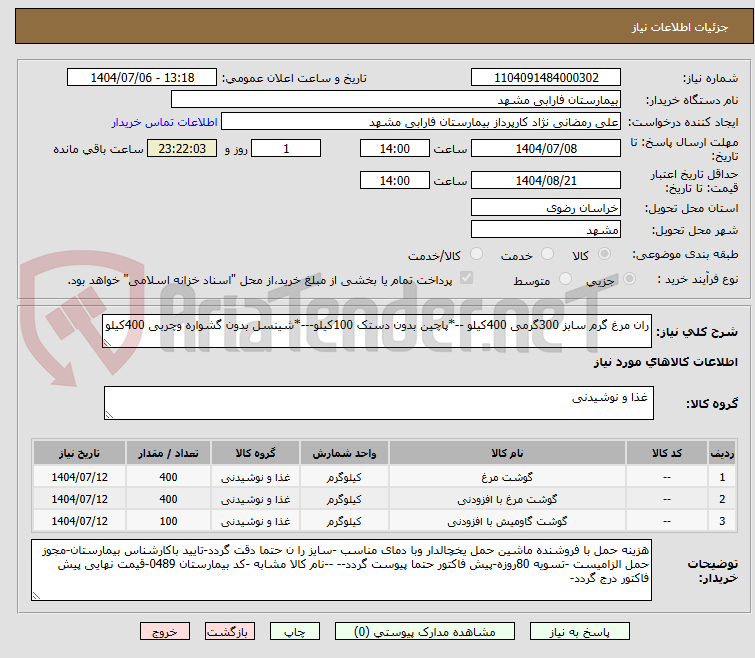Select the جزیی purchase type radio

click(x=629, y=279)
